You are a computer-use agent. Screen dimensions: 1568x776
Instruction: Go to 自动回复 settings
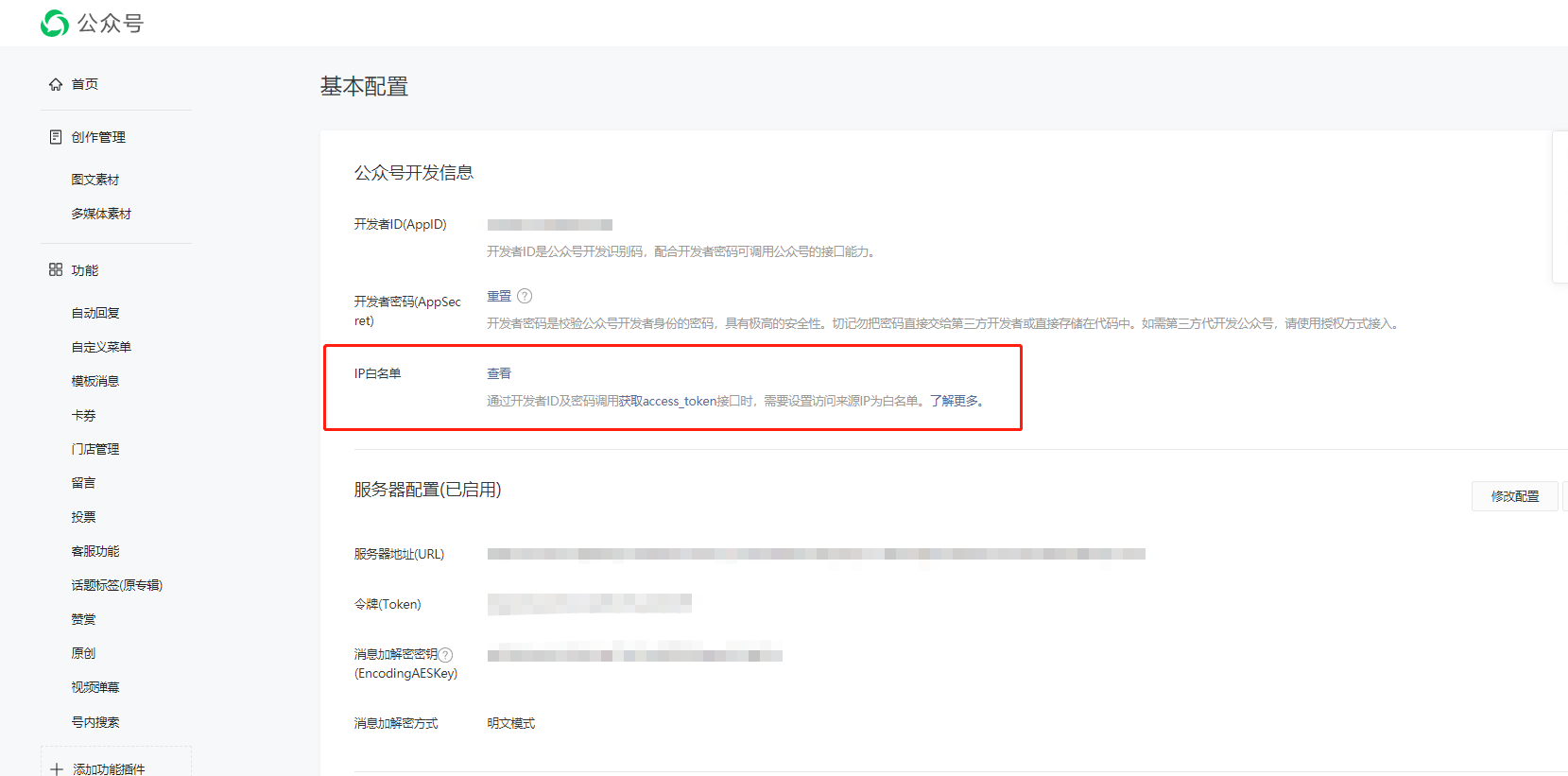95,313
